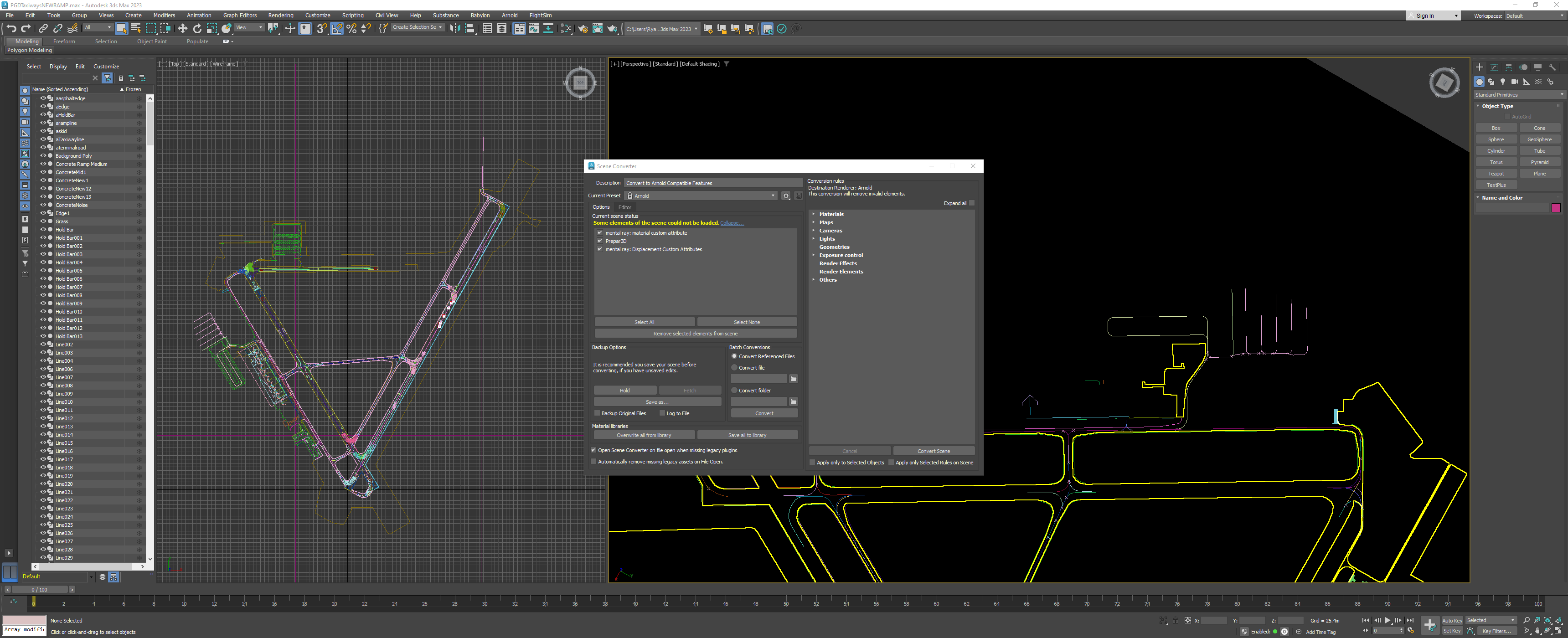Click the pink object color swatch
1568x638 pixels.
[x=1556, y=208]
